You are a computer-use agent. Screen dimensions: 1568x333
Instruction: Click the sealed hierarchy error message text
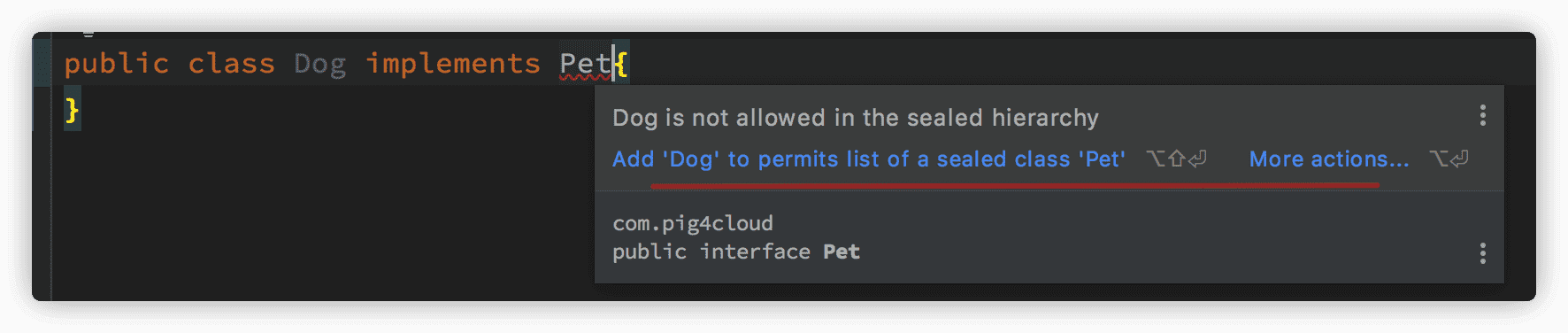pyautogui.click(x=856, y=118)
